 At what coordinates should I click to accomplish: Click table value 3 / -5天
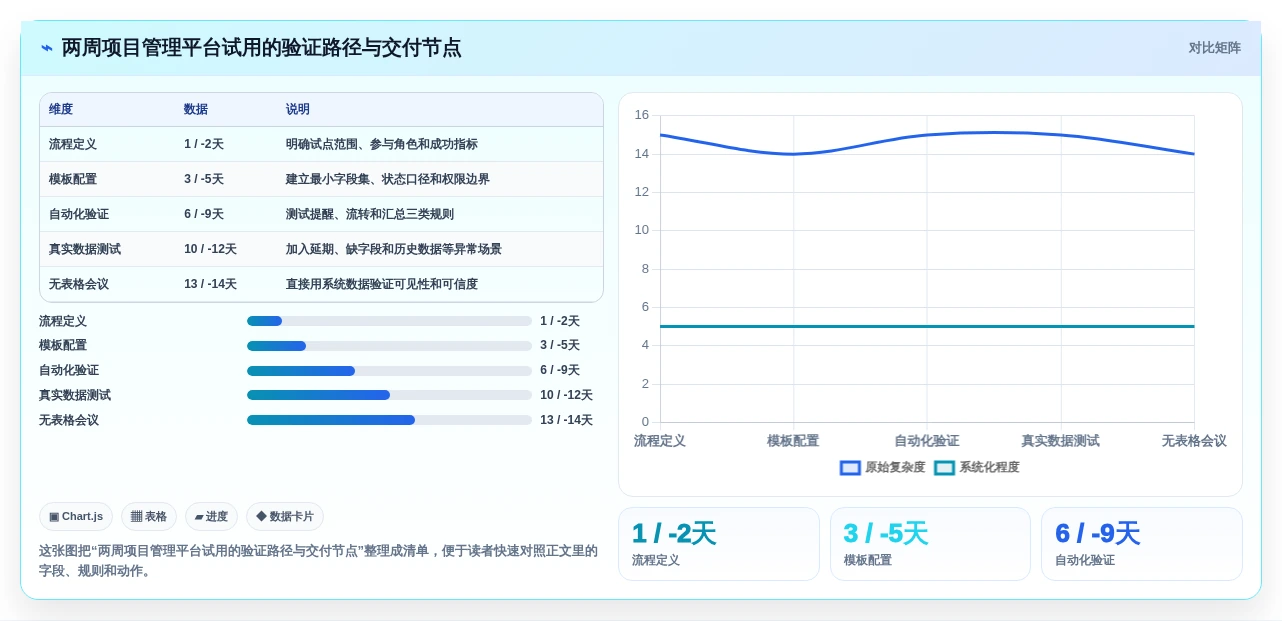pos(204,179)
